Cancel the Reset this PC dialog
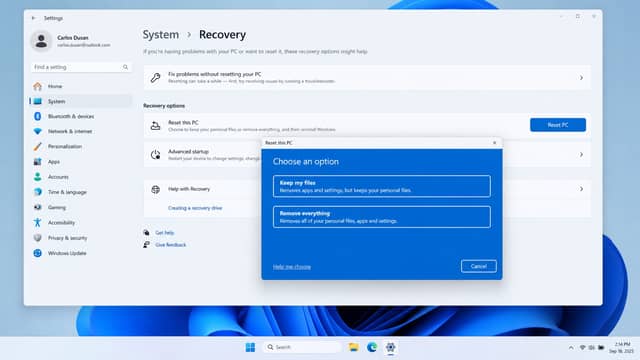Screen dimensions: 640x360 click(x=479, y=266)
